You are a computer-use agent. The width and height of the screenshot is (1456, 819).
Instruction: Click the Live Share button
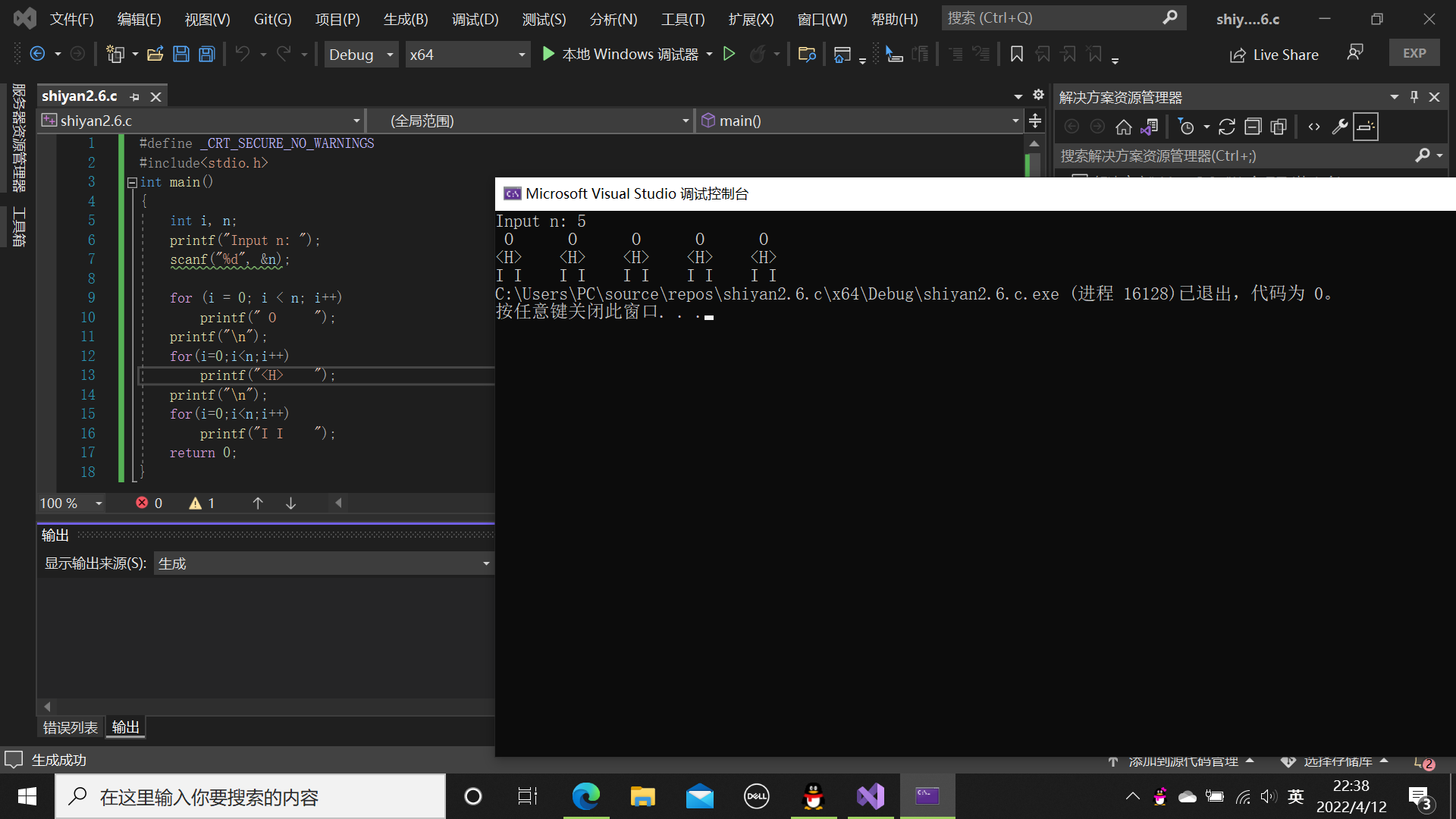(x=1274, y=55)
